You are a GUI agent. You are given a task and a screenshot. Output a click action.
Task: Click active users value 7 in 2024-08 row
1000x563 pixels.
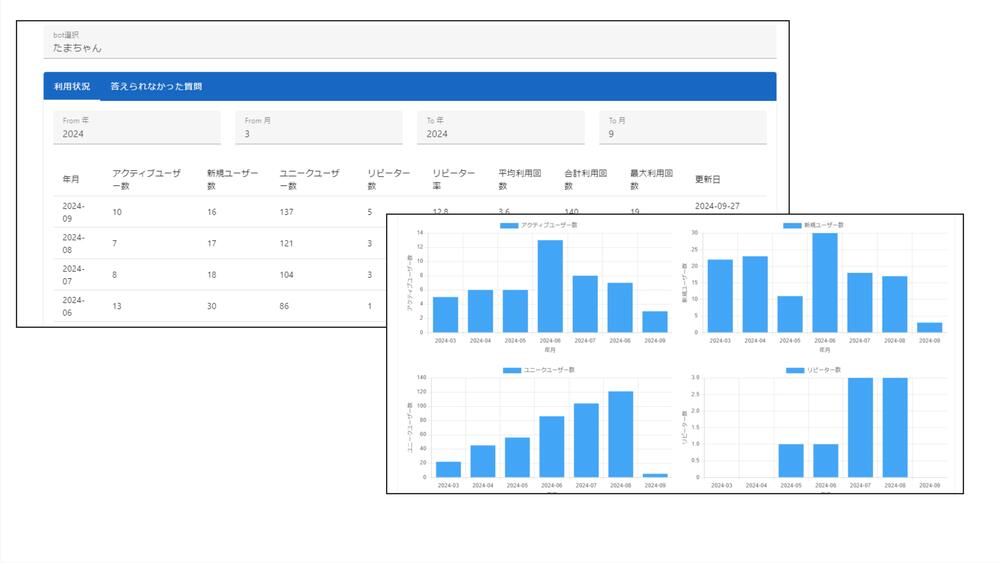[x=114, y=243]
